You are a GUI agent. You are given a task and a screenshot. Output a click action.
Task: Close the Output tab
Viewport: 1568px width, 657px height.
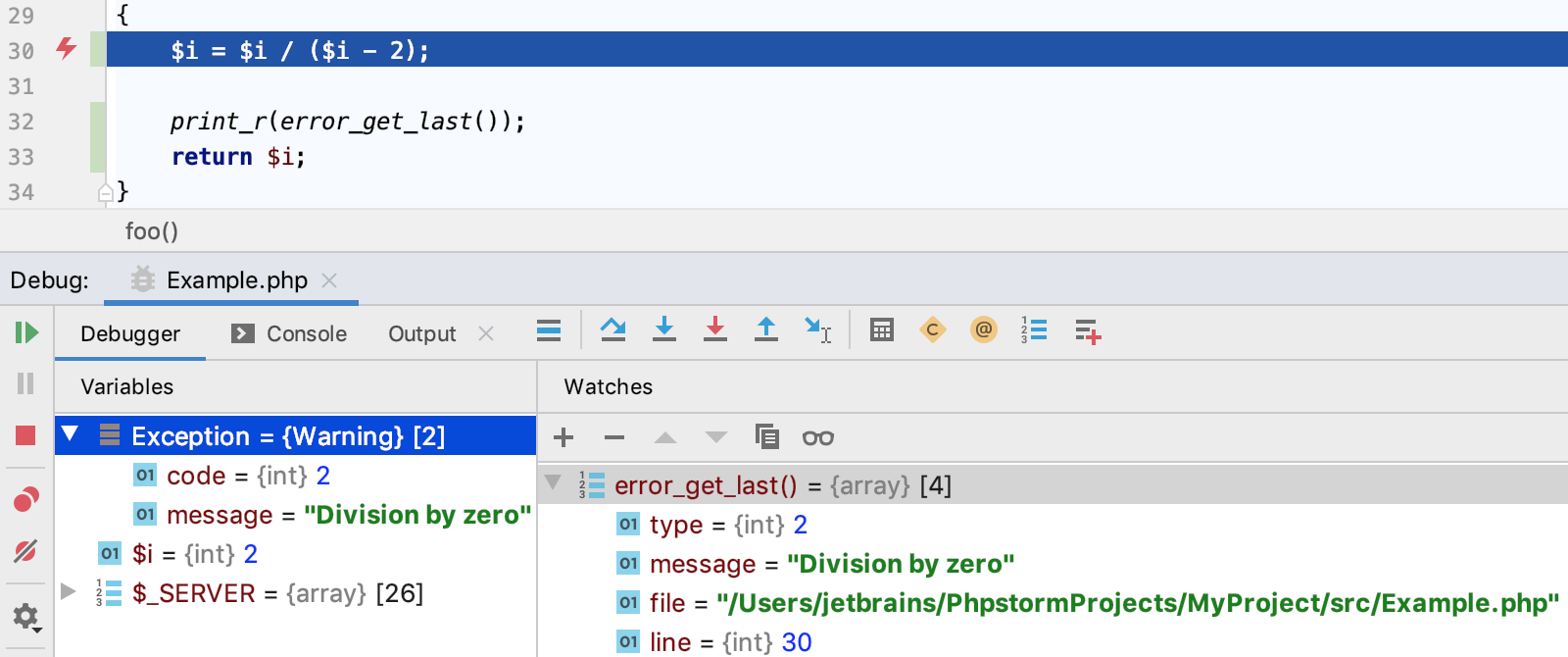[x=486, y=333]
